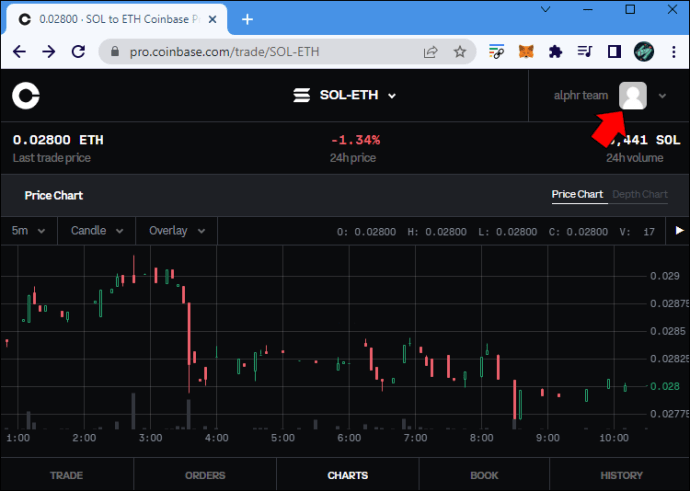The width and height of the screenshot is (690, 491).
Task: Click the browser forward arrow
Action: 49,52
